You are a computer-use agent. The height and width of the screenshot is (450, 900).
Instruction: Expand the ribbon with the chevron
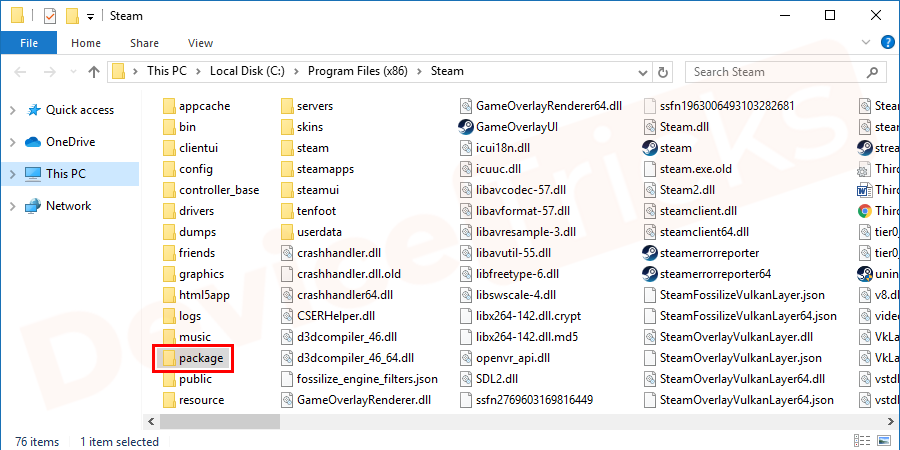pyautogui.click(x=866, y=42)
